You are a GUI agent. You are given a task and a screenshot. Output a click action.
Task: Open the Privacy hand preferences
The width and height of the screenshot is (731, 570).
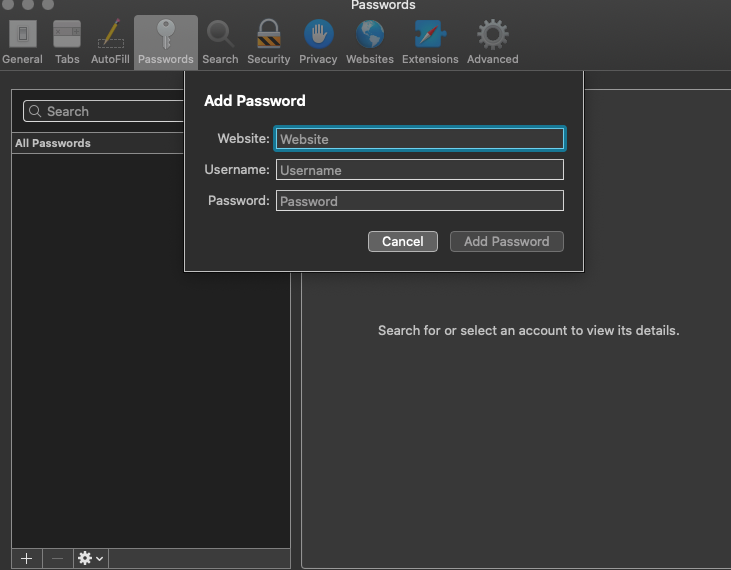tap(318, 42)
